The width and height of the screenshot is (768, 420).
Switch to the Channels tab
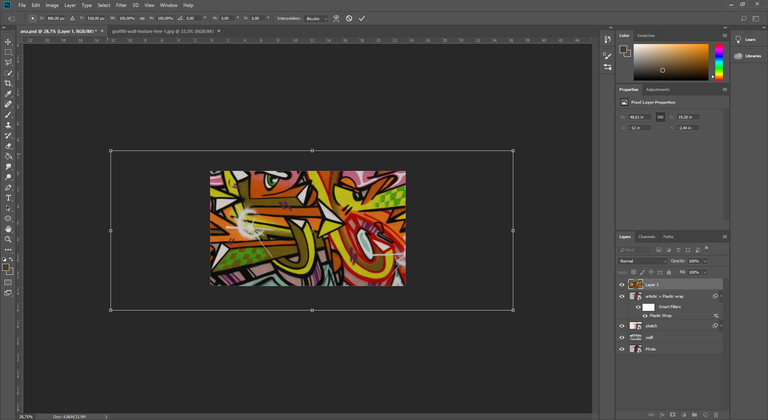pos(647,237)
